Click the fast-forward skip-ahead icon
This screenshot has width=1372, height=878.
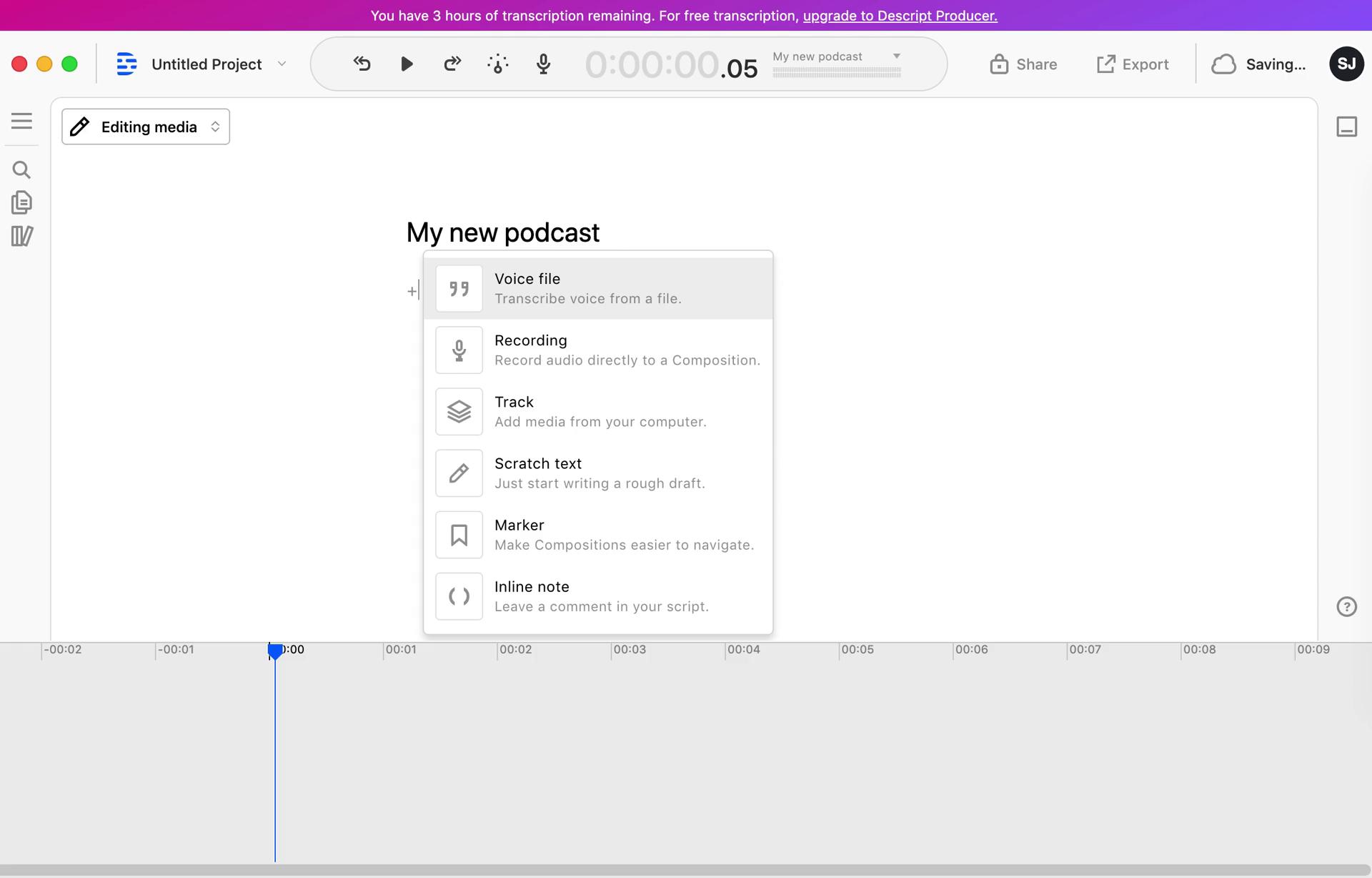coord(451,63)
